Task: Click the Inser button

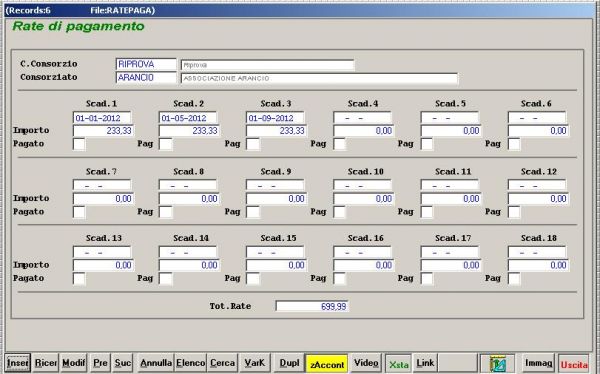Action: [x=18, y=363]
